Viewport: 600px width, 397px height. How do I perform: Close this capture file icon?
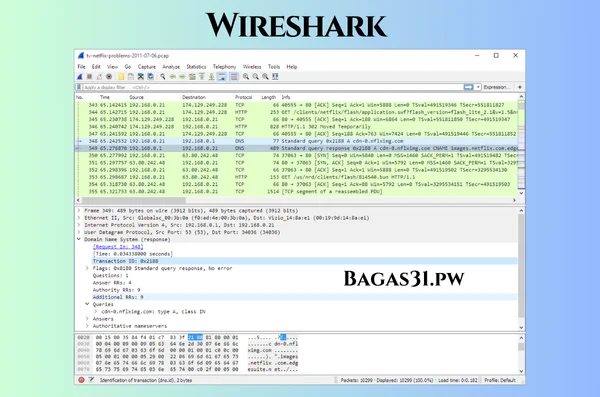tap(141, 77)
